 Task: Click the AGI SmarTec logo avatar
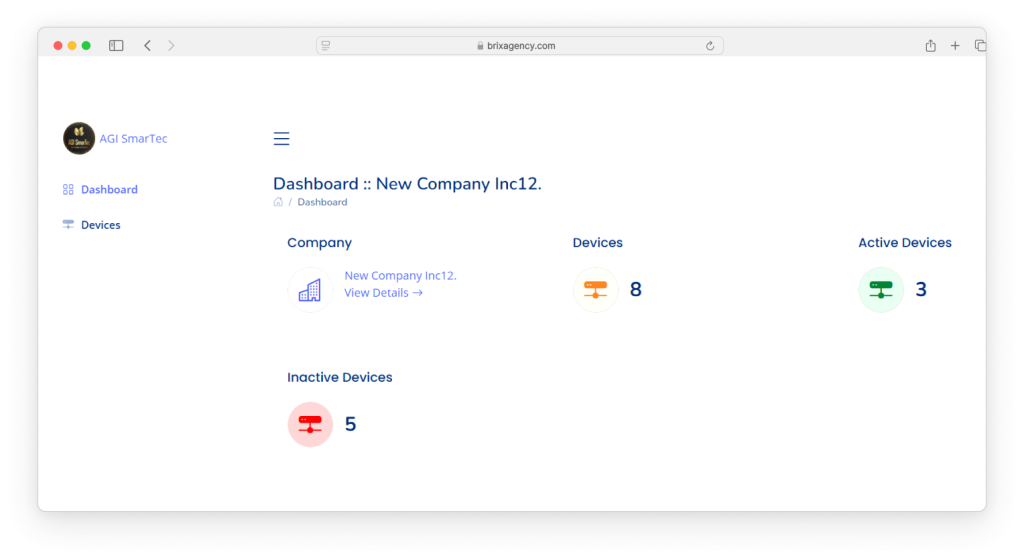79,138
